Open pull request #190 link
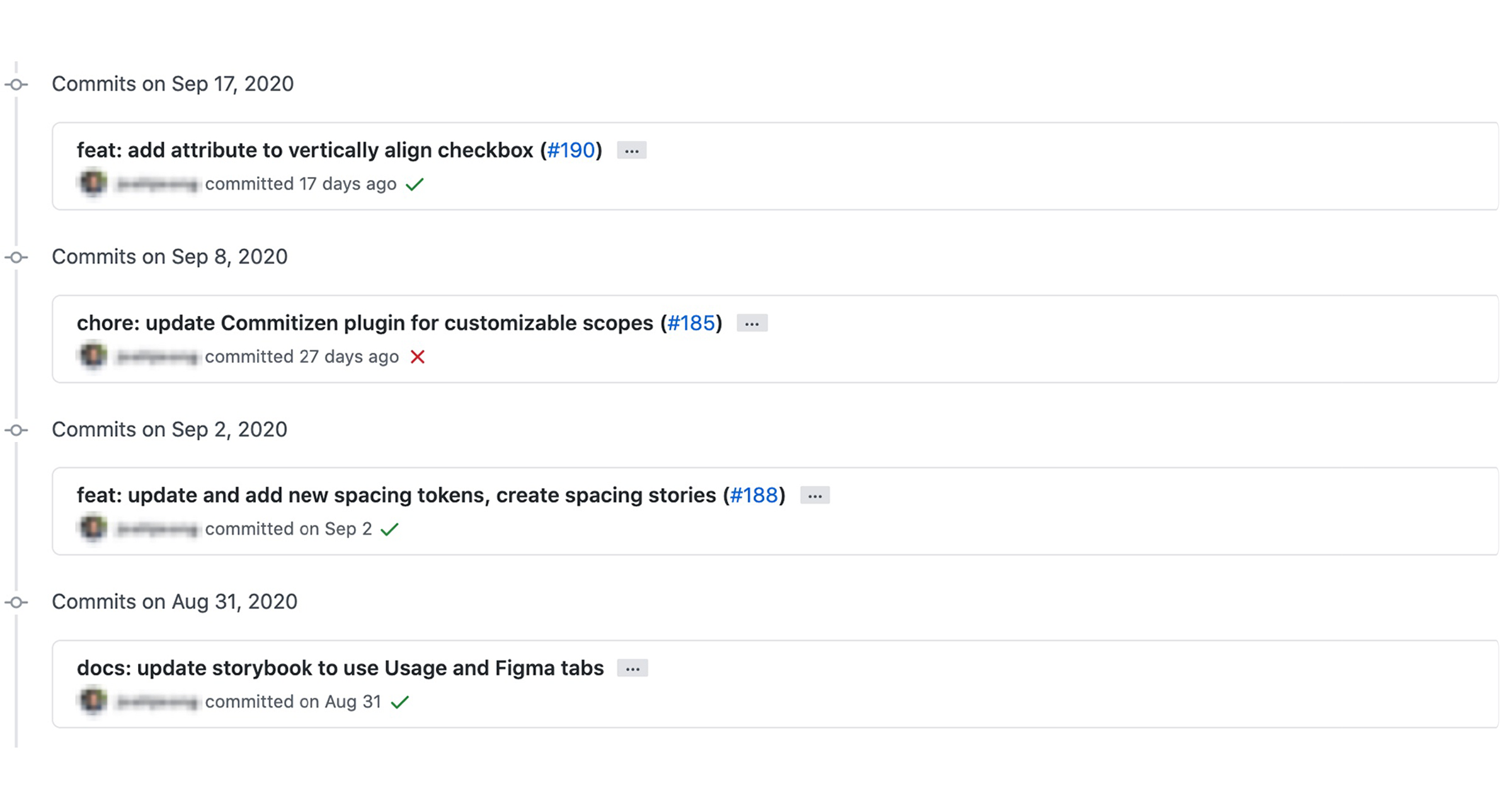1512x794 pixels. 571,150
